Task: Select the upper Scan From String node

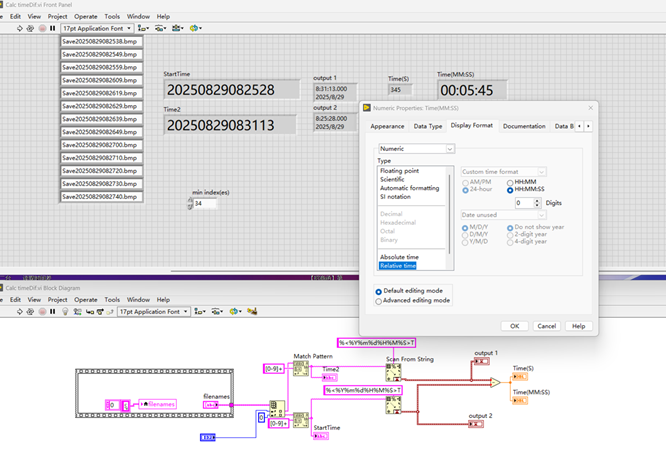Action: (x=393, y=373)
